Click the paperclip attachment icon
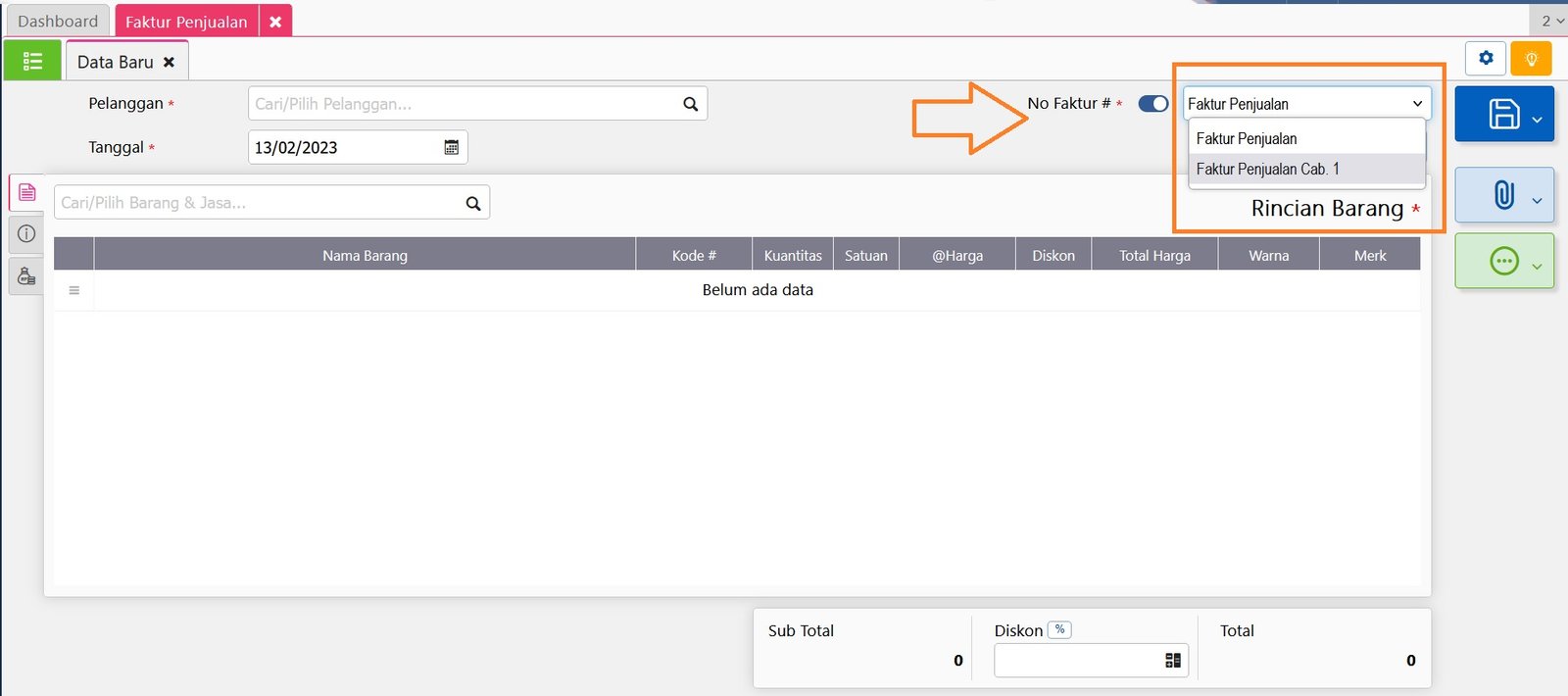The image size is (1568, 696). pos(1503,195)
